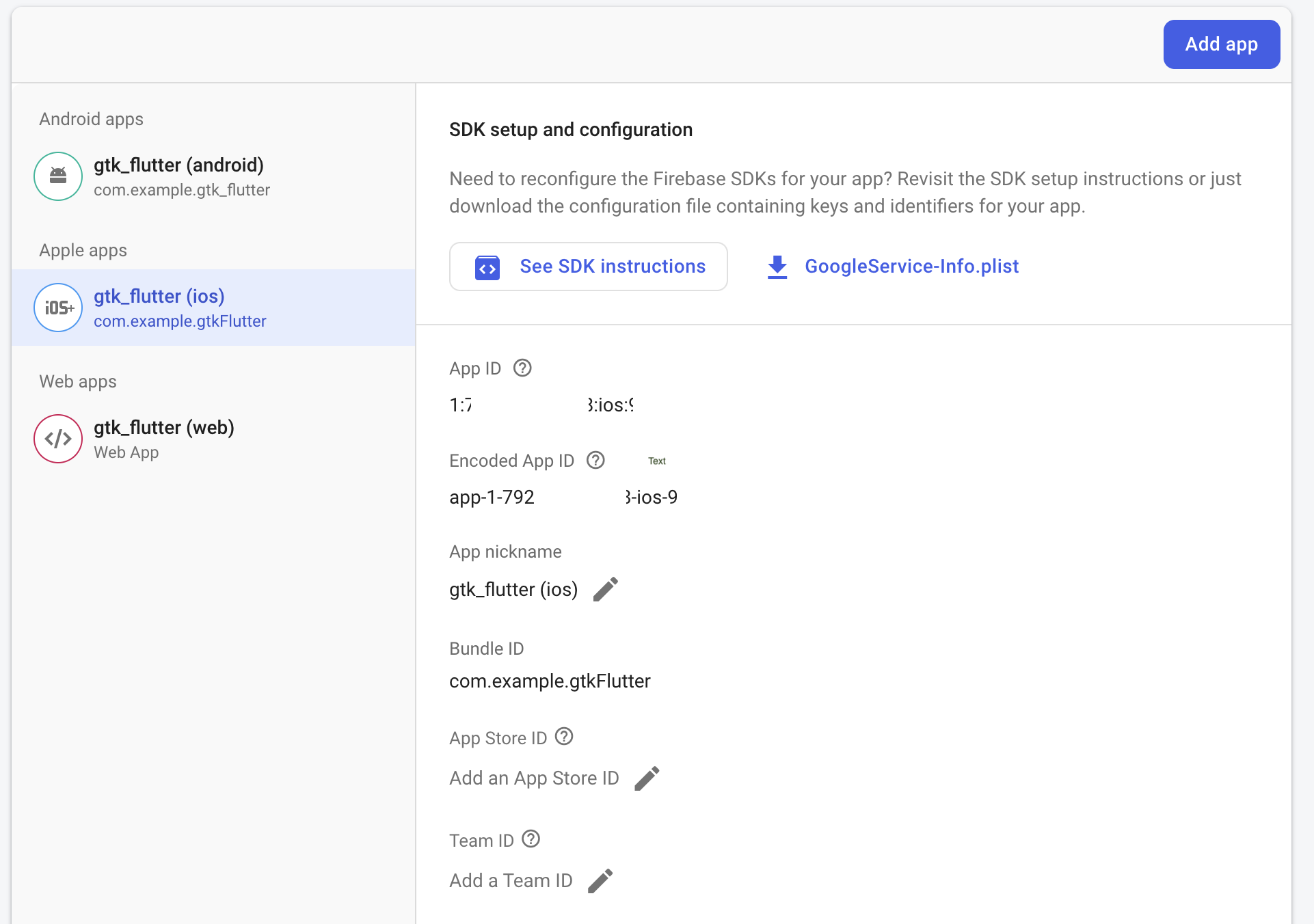
Task: Click the Android robot app icon
Action: pyautogui.click(x=58, y=176)
